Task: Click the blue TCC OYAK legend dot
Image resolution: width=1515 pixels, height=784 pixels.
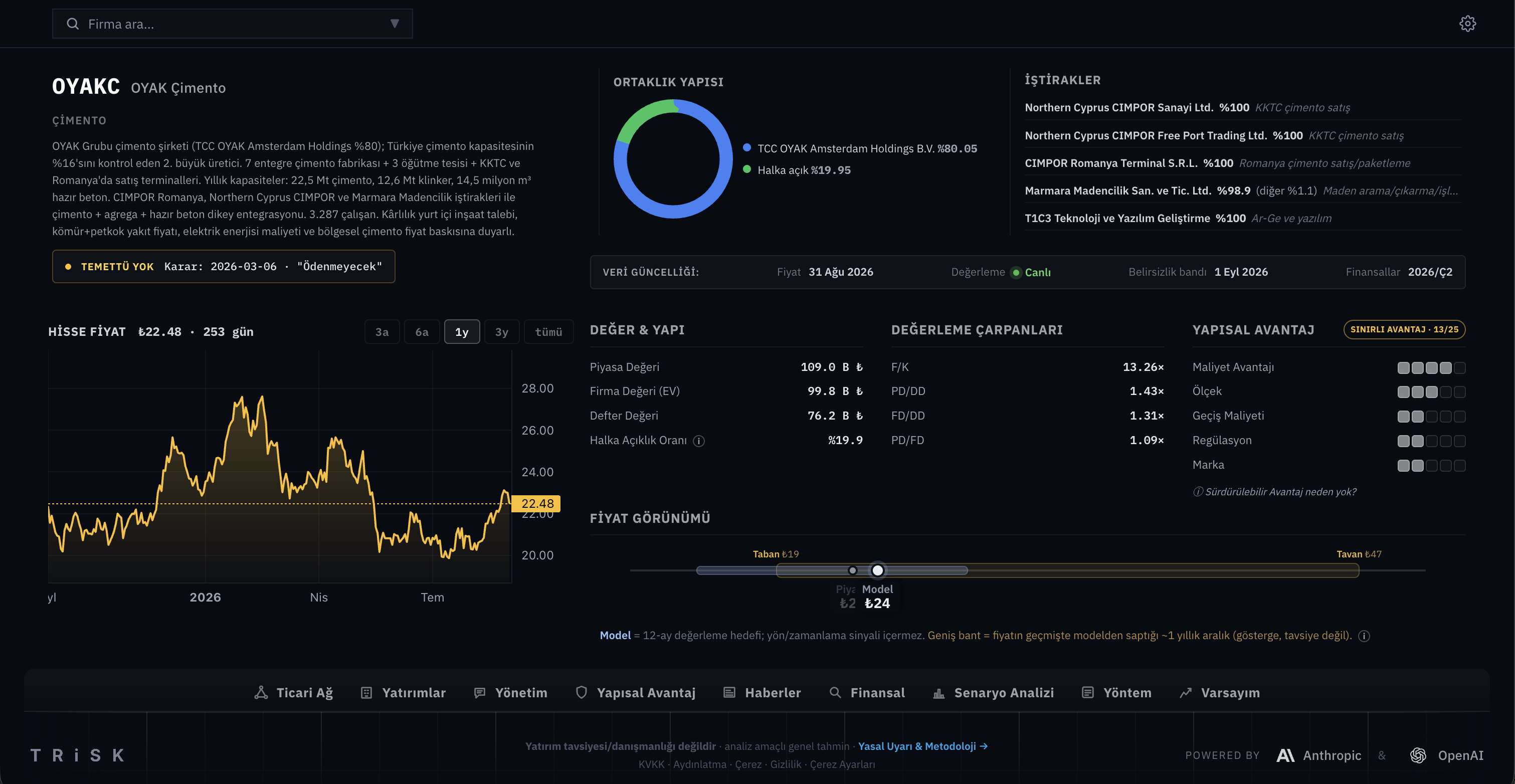Action: (747, 147)
